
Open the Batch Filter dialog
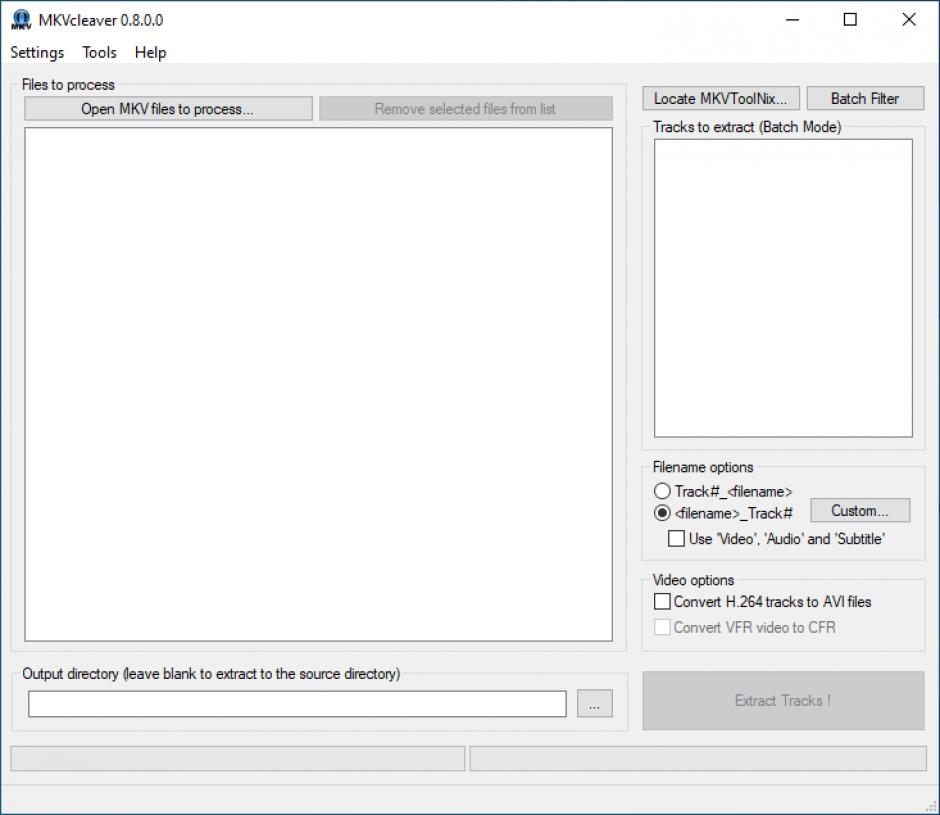click(865, 98)
